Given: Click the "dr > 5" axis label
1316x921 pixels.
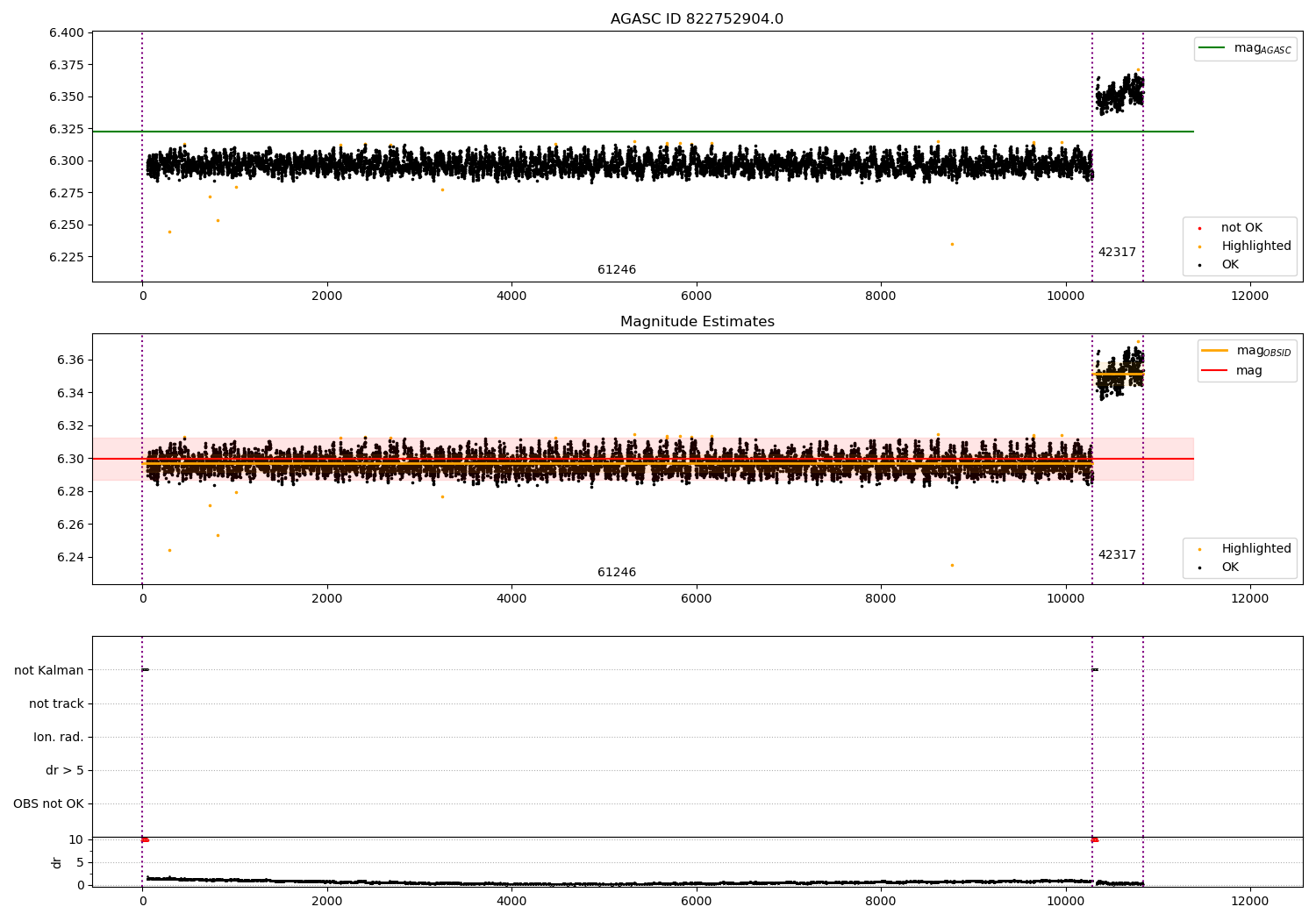Looking at the screenshot, I should (65, 771).
